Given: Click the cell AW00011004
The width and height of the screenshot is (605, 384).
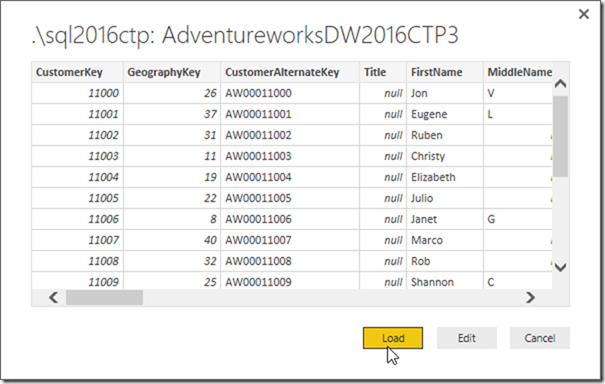Looking at the screenshot, I should [290, 177].
